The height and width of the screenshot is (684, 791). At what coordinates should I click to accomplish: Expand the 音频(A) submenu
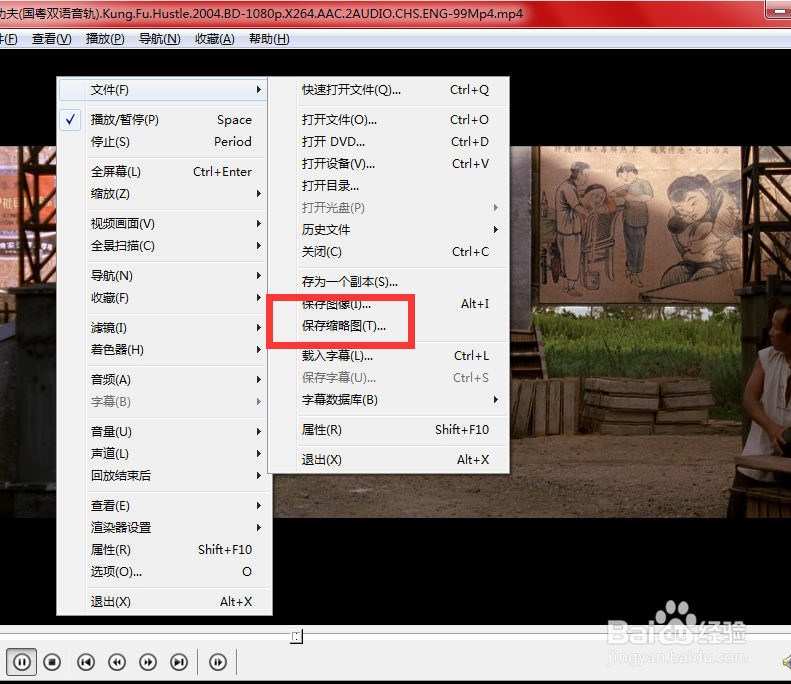(163, 380)
